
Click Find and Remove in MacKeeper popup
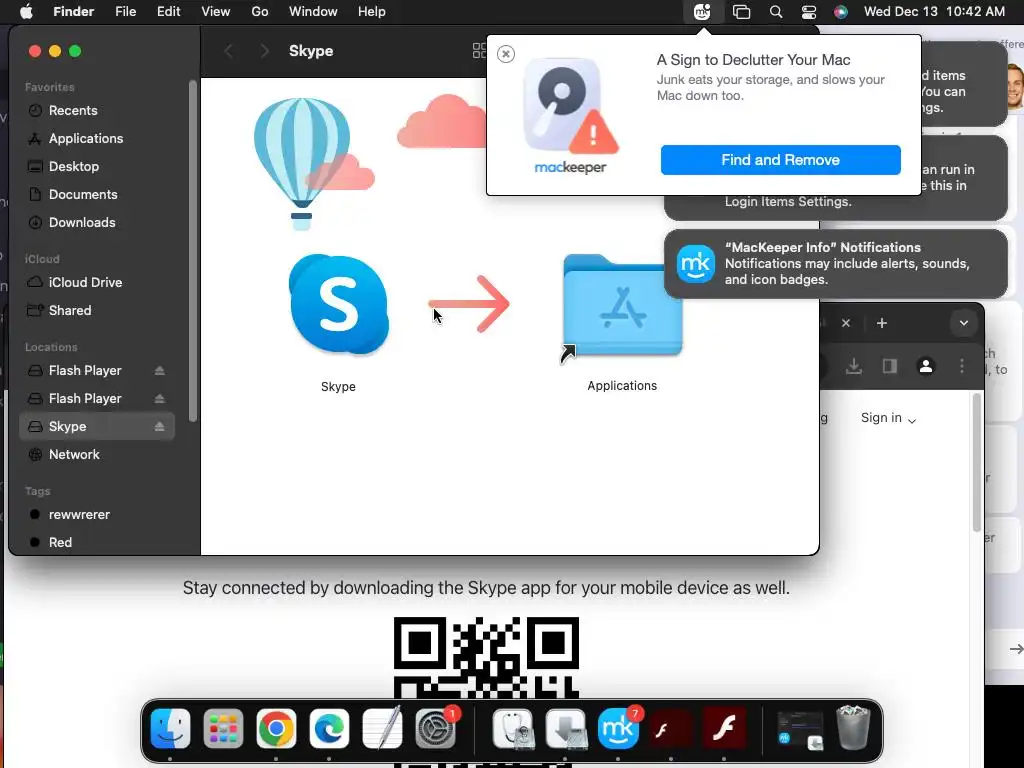pyautogui.click(x=780, y=160)
